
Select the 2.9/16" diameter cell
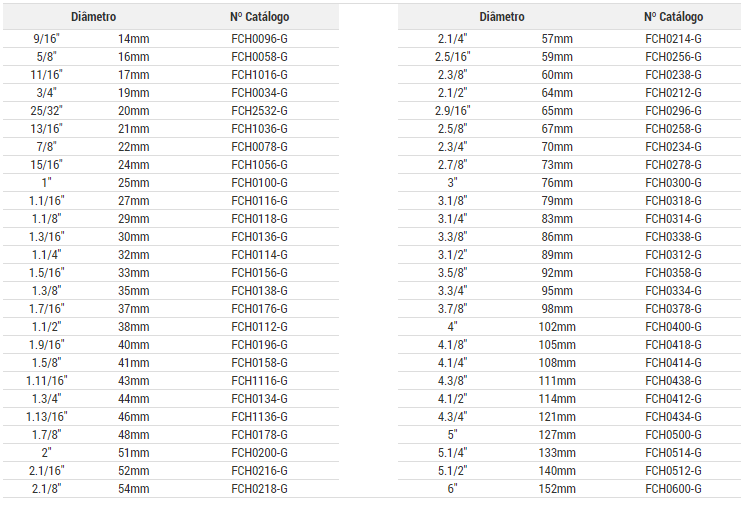453,111
